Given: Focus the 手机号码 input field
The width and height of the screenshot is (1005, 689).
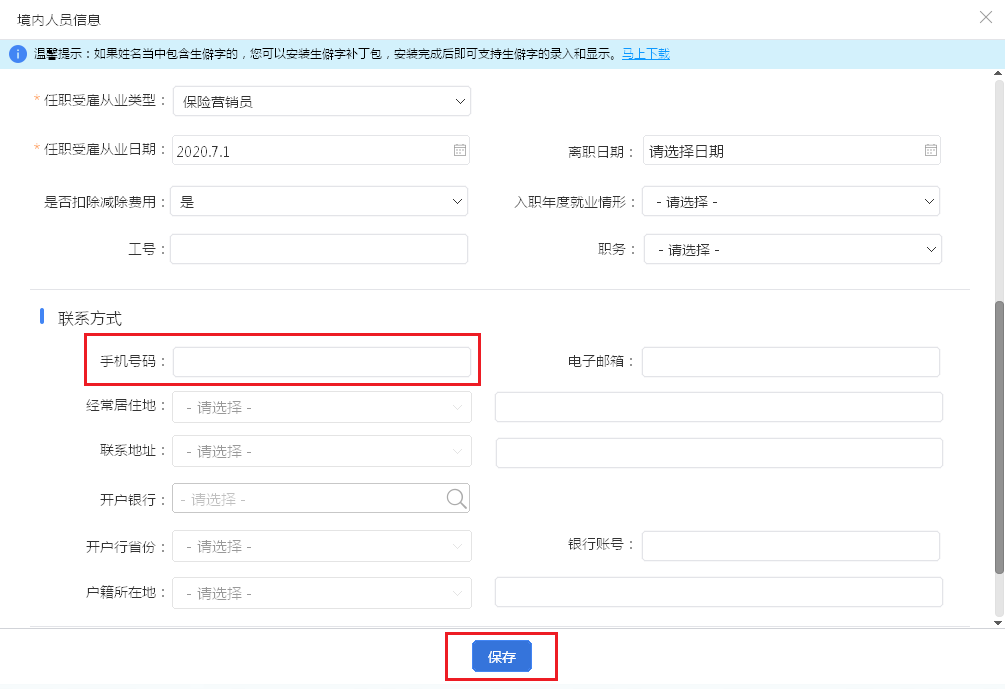Looking at the screenshot, I should [x=322, y=362].
